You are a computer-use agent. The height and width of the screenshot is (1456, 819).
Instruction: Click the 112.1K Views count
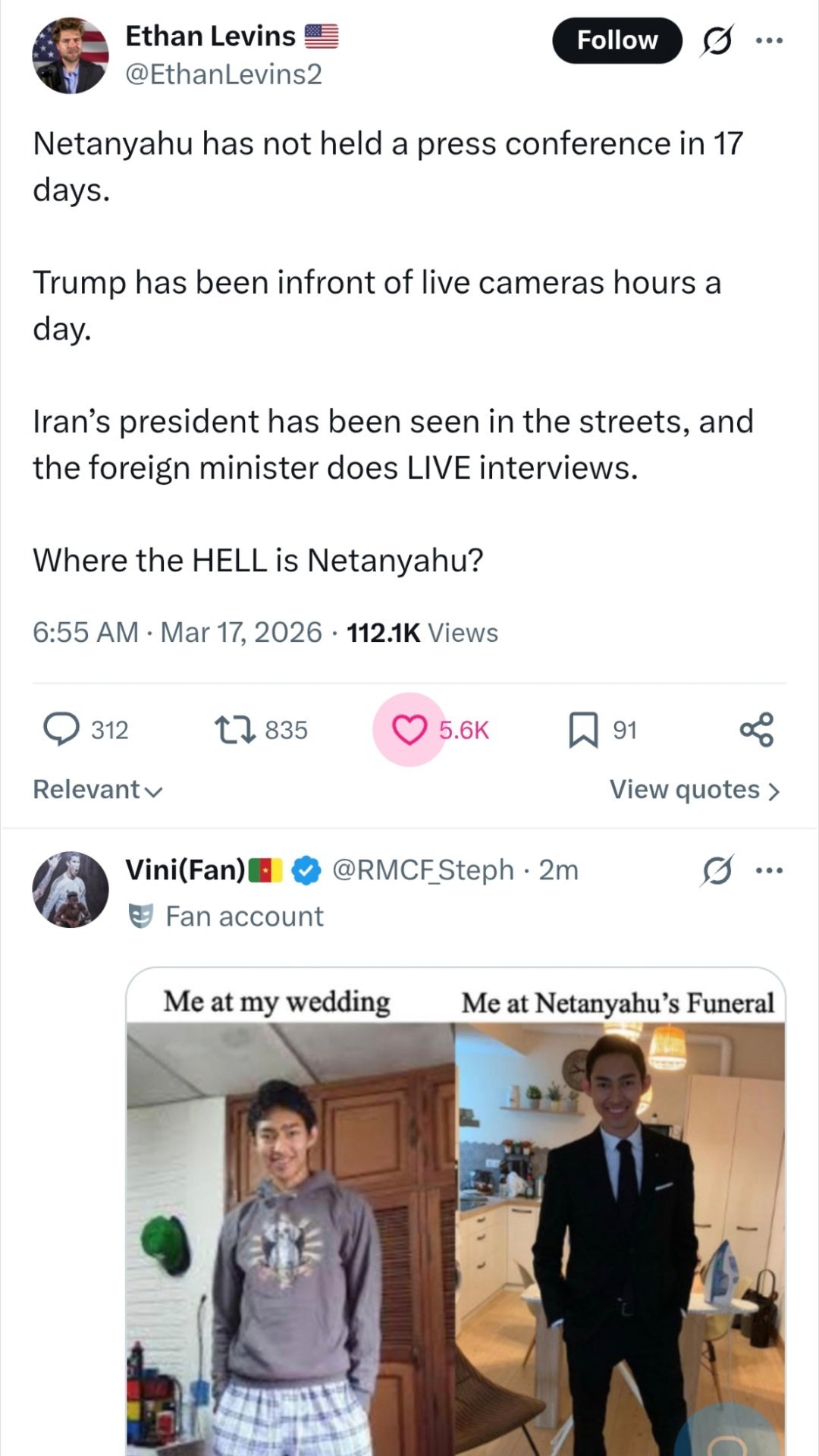(422, 633)
